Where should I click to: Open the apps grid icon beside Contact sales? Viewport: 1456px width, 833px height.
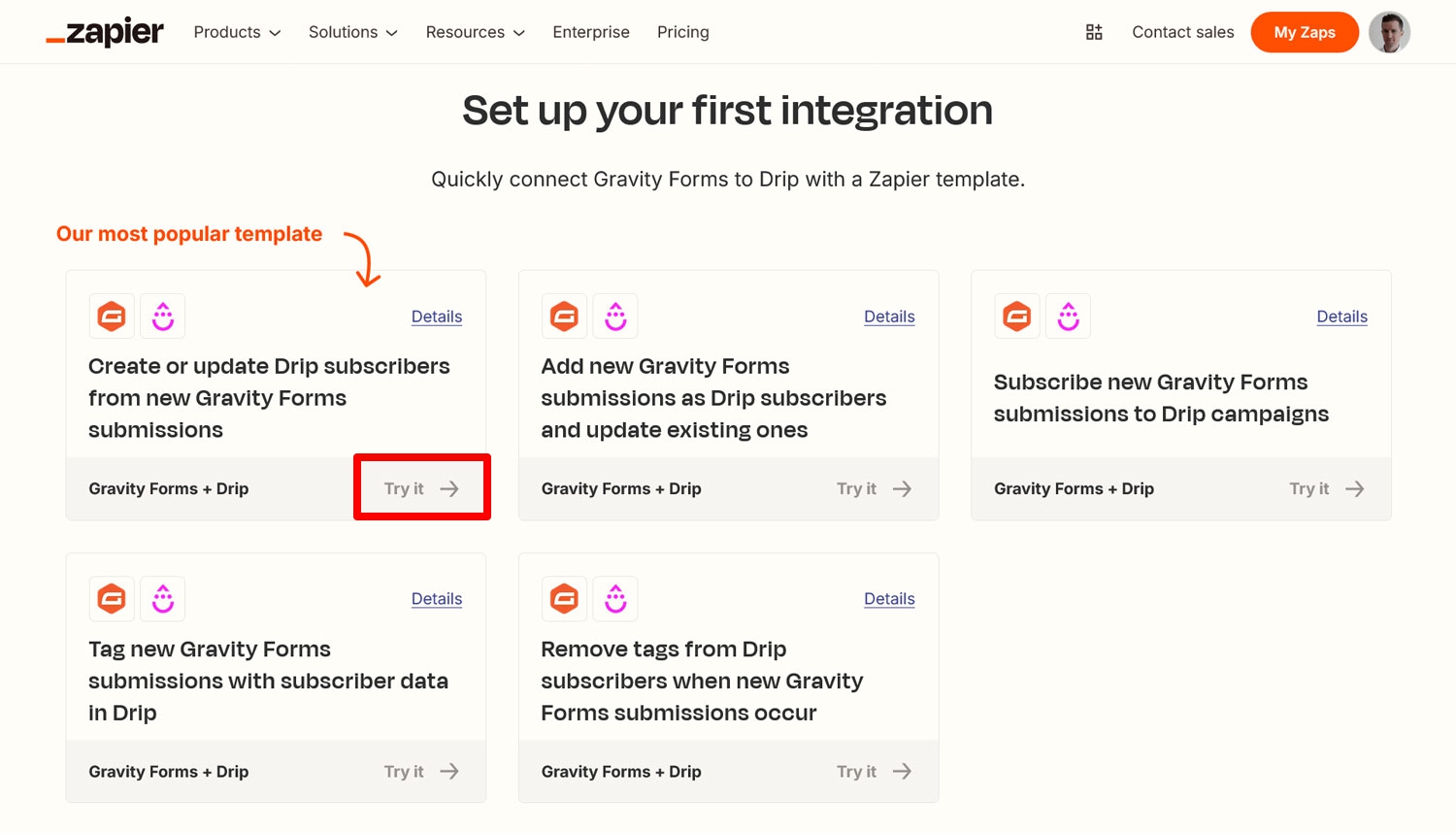(1094, 32)
